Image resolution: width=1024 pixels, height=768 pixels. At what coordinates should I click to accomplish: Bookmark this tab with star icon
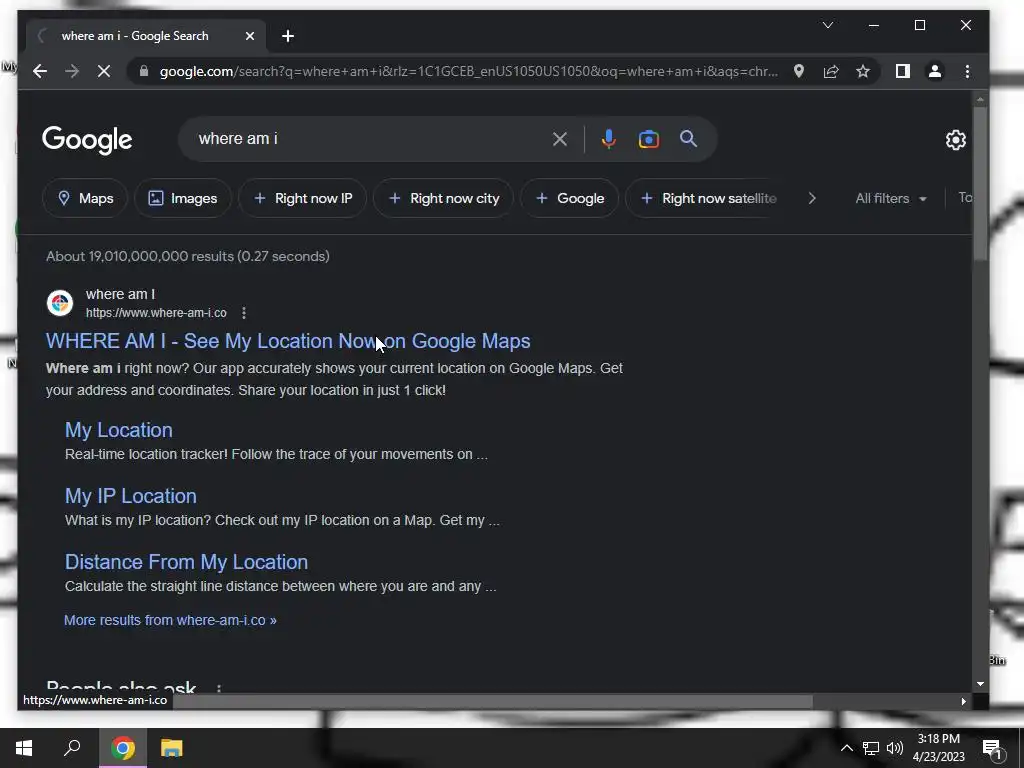tap(863, 71)
